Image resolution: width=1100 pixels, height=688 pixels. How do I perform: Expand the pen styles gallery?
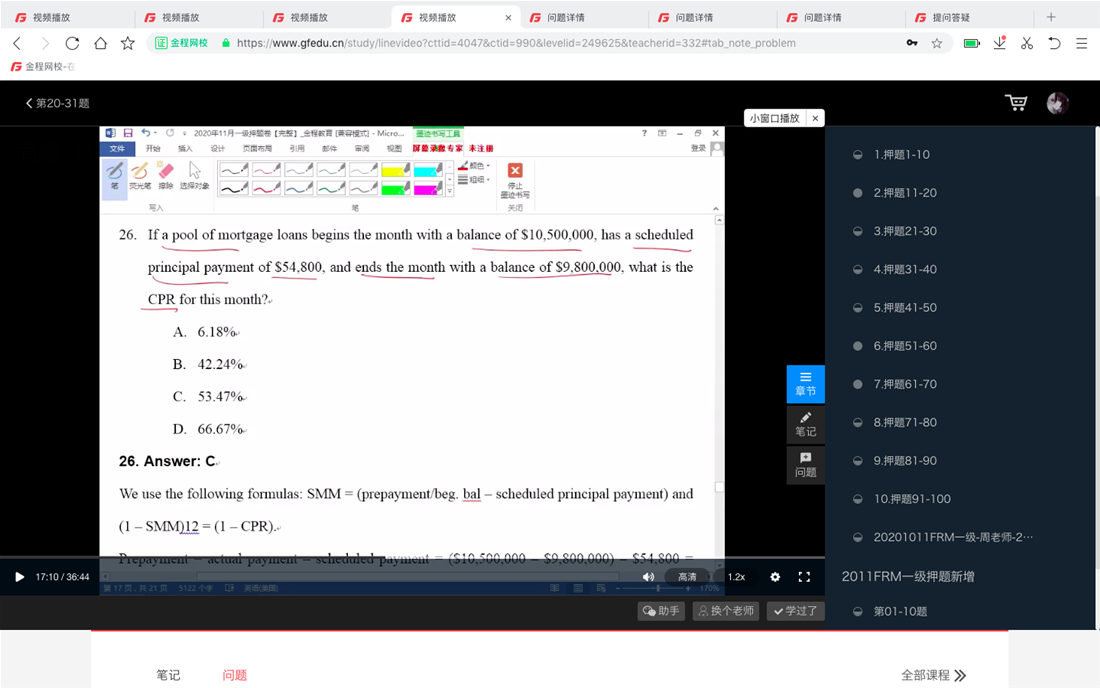[x=450, y=191]
